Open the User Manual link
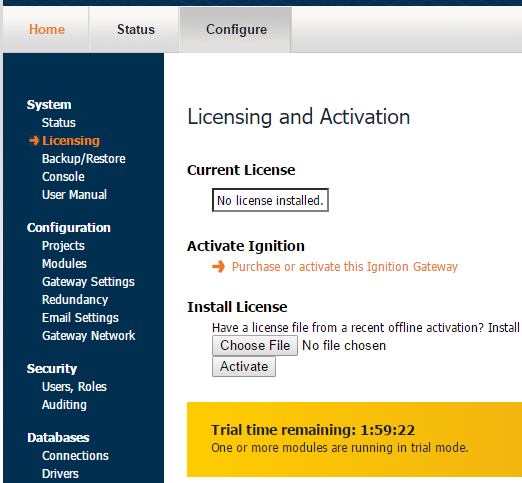 74,195
